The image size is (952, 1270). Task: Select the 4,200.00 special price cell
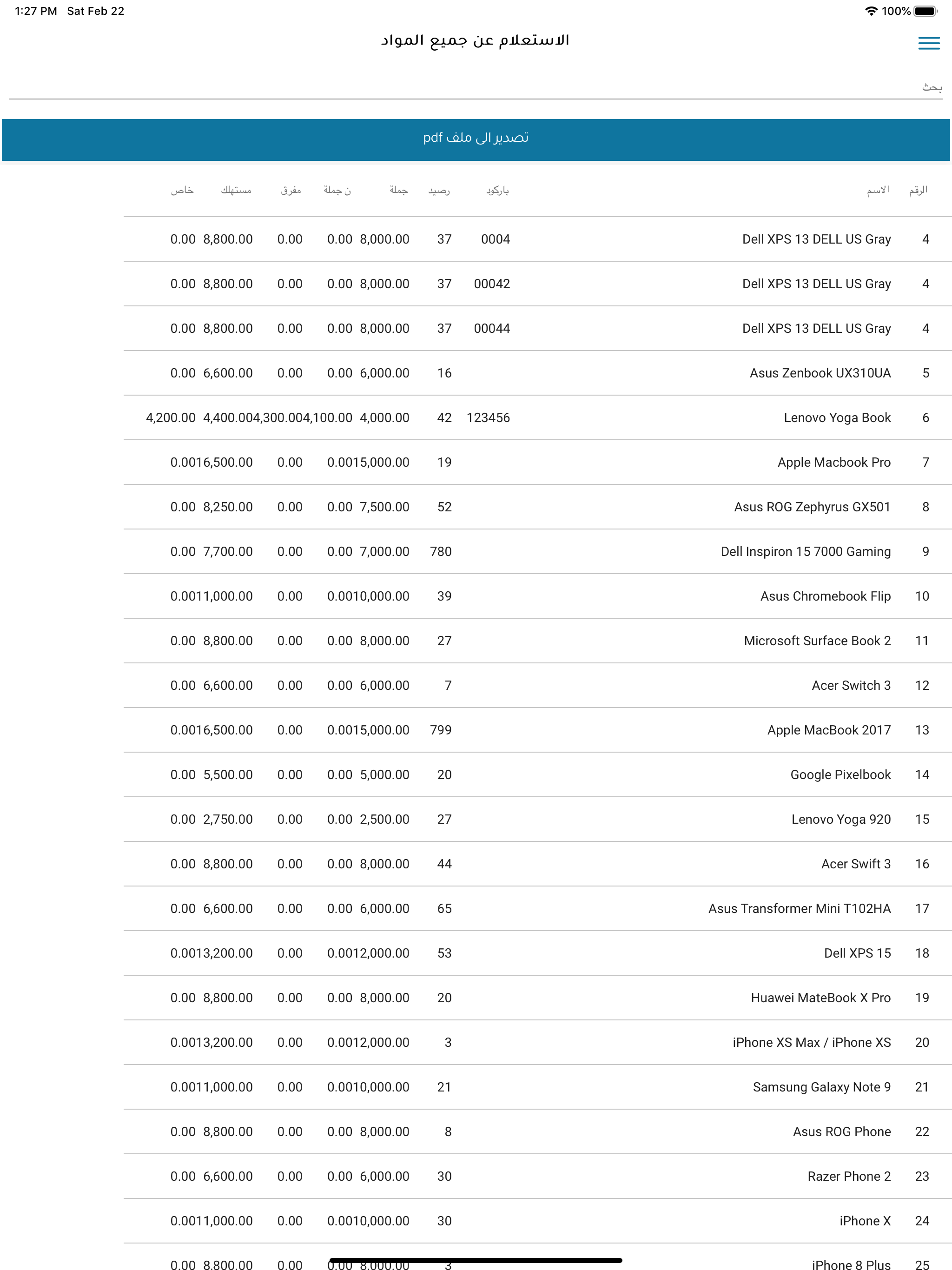coord(171,418)
